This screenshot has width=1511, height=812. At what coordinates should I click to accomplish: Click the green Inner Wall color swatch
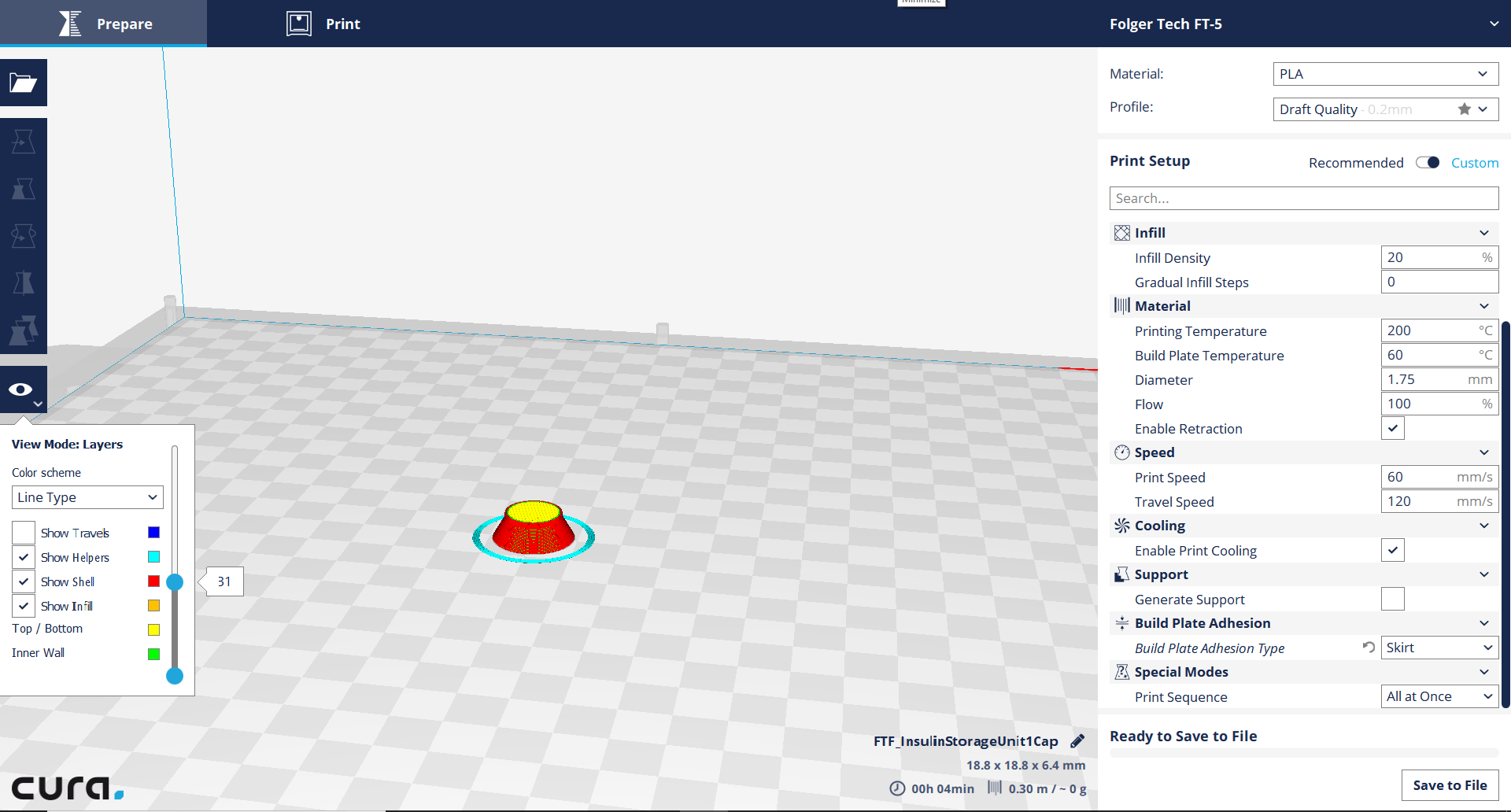click(x=153, y=654)
